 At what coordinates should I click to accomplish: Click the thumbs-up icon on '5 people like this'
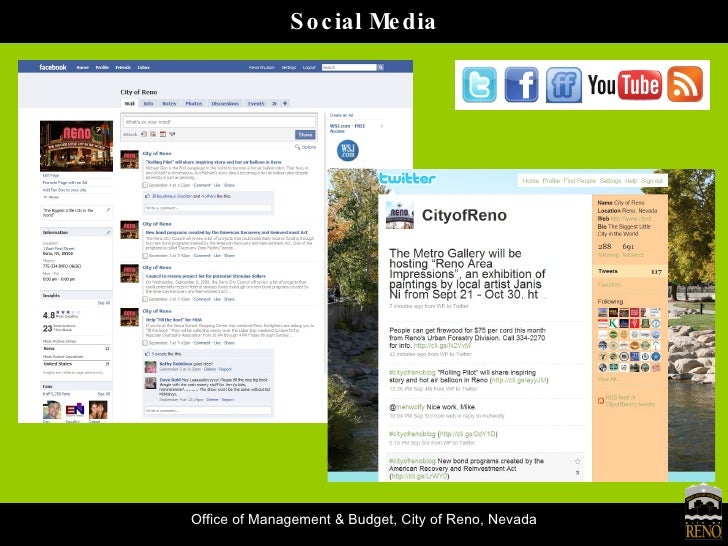click(x=147, y=354)
